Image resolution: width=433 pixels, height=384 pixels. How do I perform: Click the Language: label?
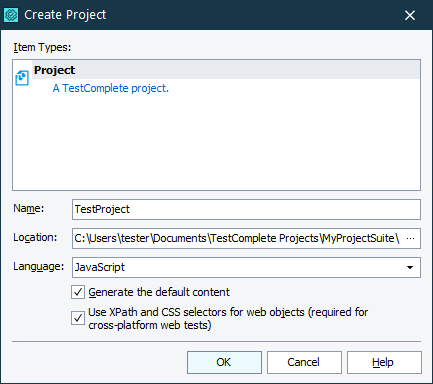click(x=39, y=266)
